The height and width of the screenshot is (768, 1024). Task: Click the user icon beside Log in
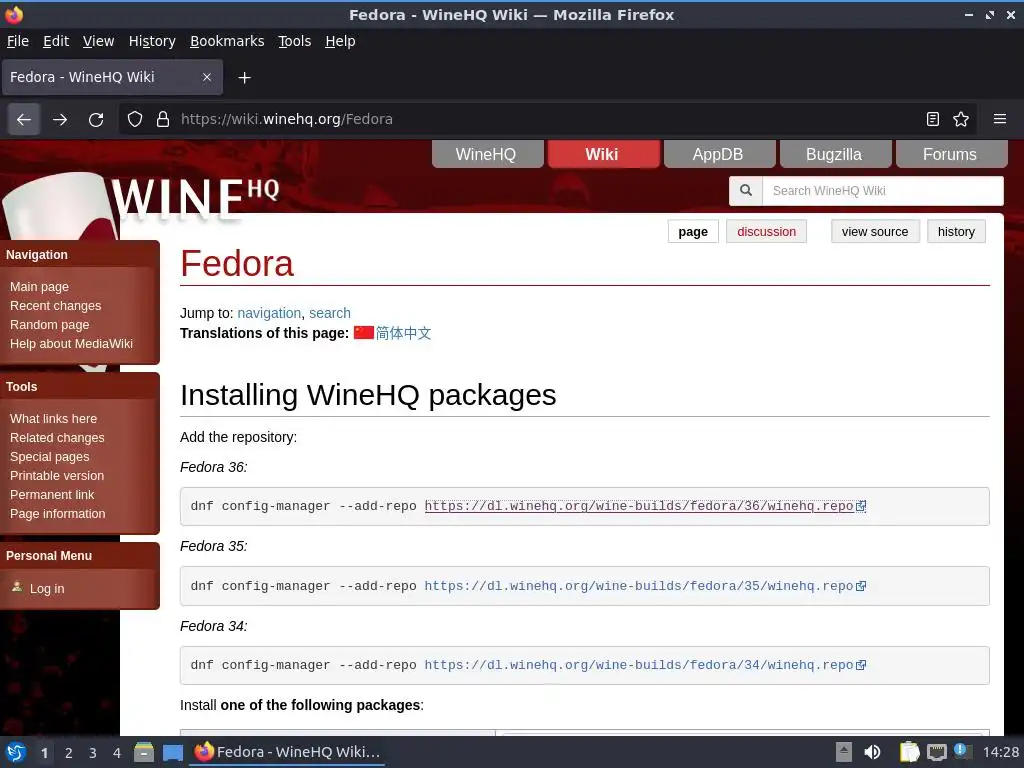click(x=17, y=587)
